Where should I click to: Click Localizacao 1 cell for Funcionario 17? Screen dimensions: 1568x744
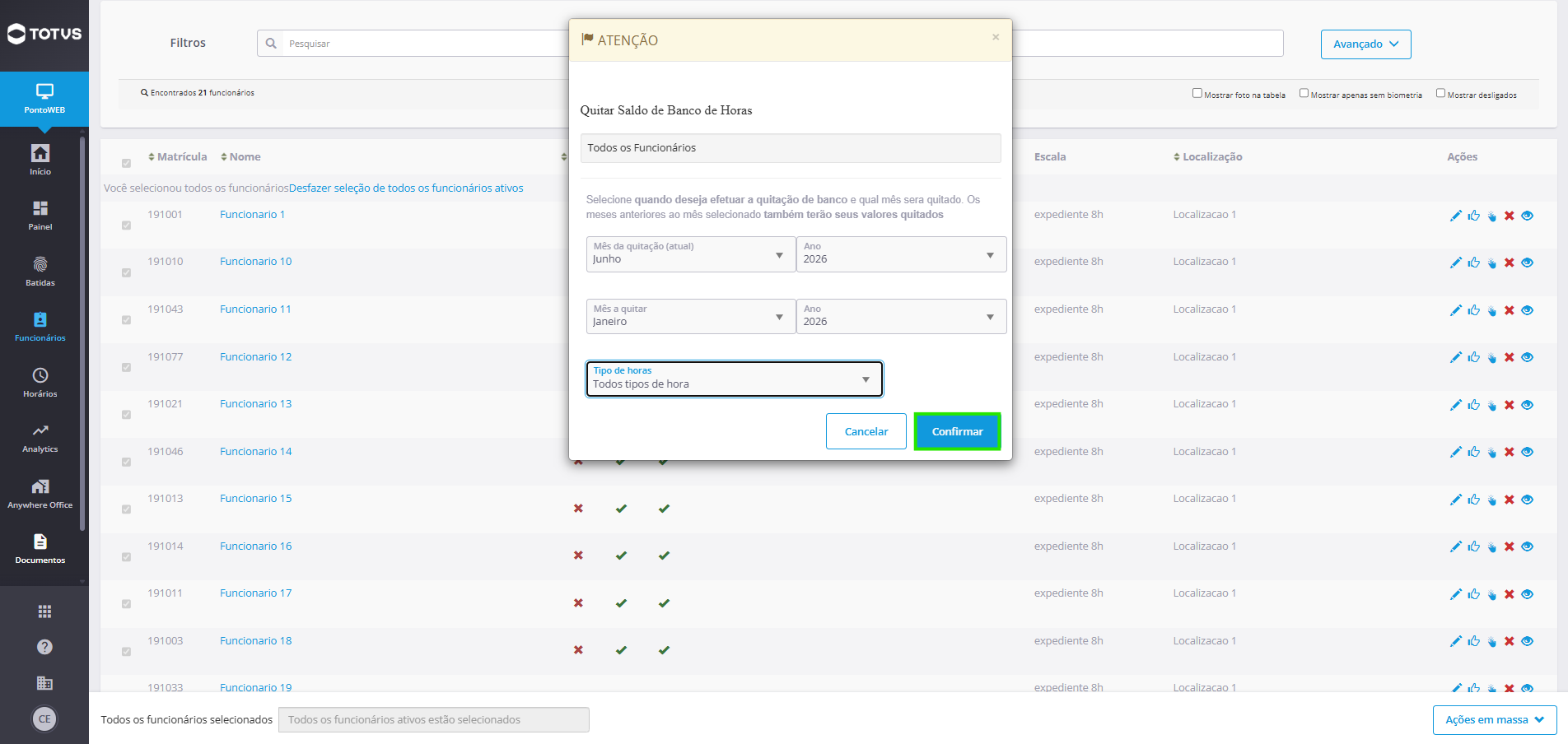tap(1204, 593)
